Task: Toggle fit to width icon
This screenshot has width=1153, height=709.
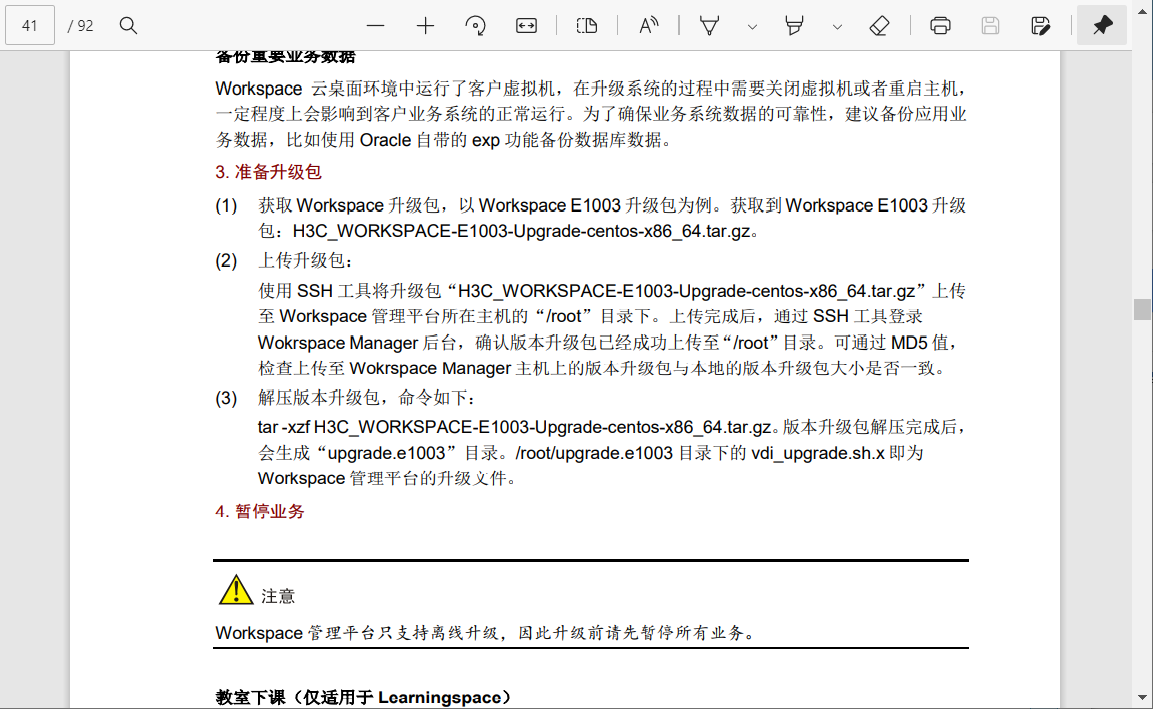Action: [526, 26]
